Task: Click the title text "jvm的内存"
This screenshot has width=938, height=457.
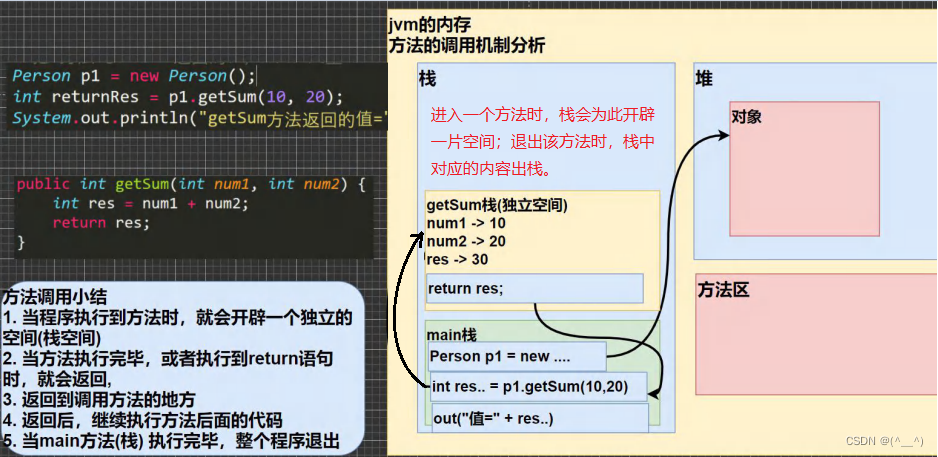Action: coord(430,26)
